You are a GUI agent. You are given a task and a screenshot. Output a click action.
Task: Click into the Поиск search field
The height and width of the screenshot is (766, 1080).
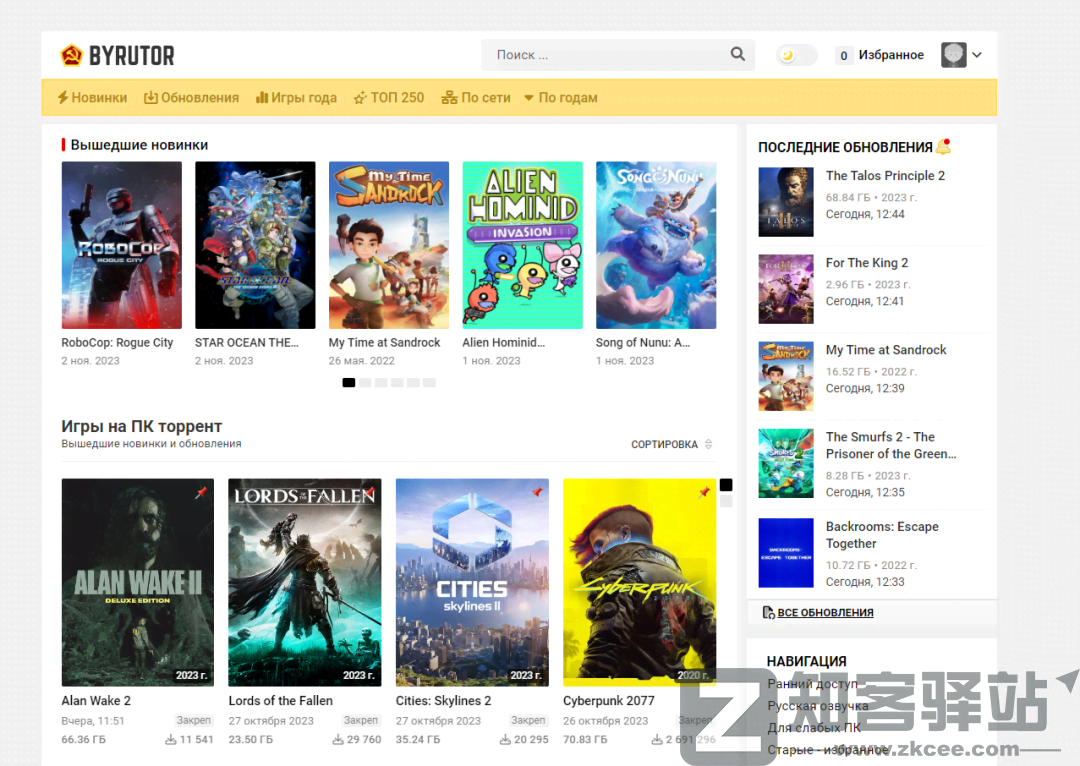[605, 55]
